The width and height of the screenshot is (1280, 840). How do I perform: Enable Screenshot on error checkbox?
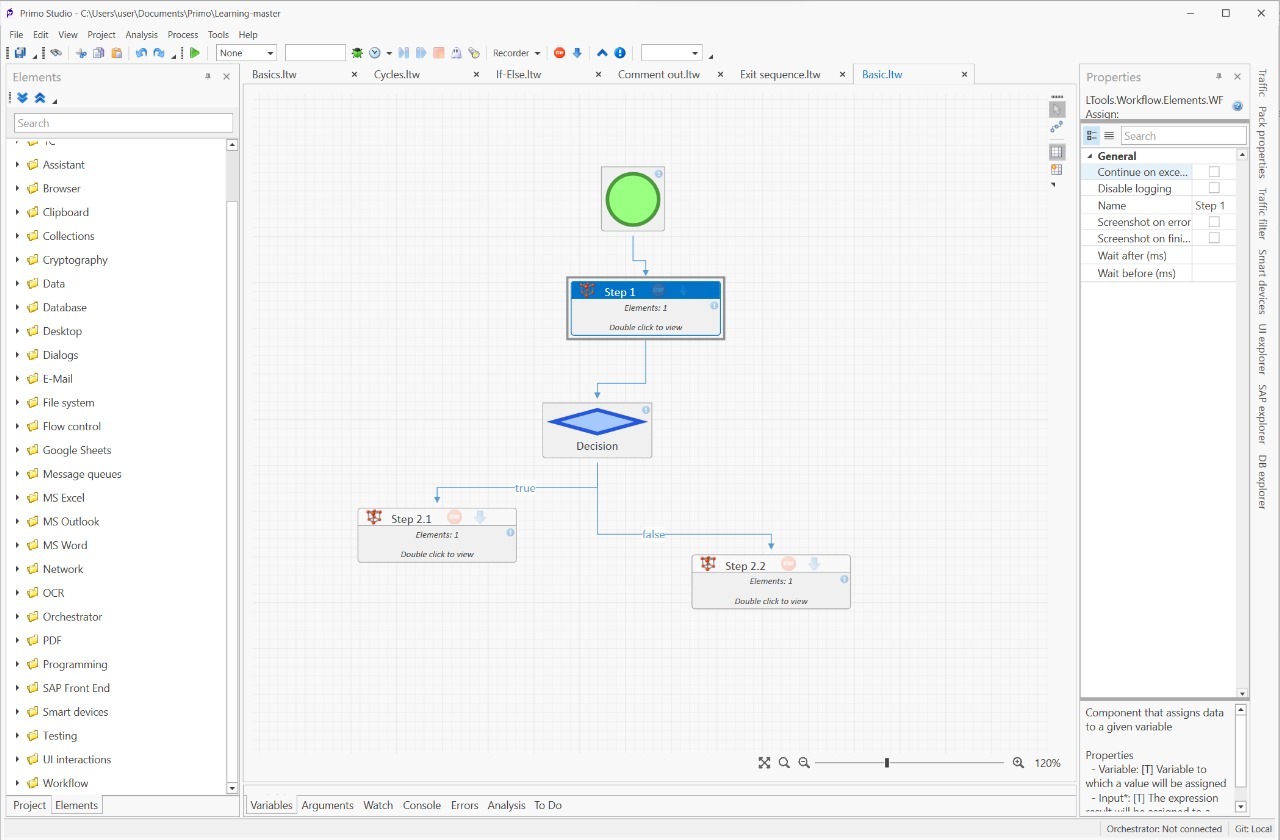click(x=1213, y=221)
